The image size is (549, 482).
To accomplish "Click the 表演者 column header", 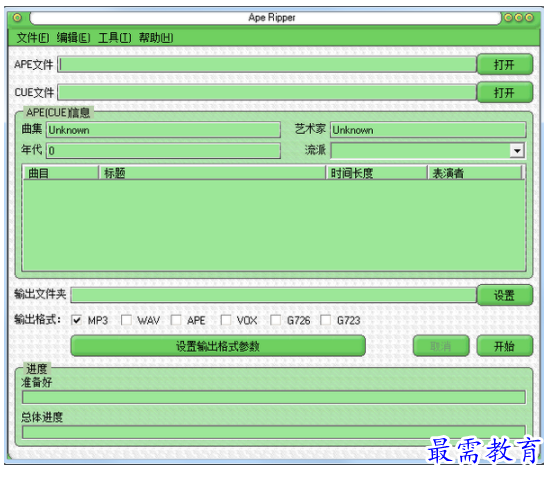I will point(475,173).
